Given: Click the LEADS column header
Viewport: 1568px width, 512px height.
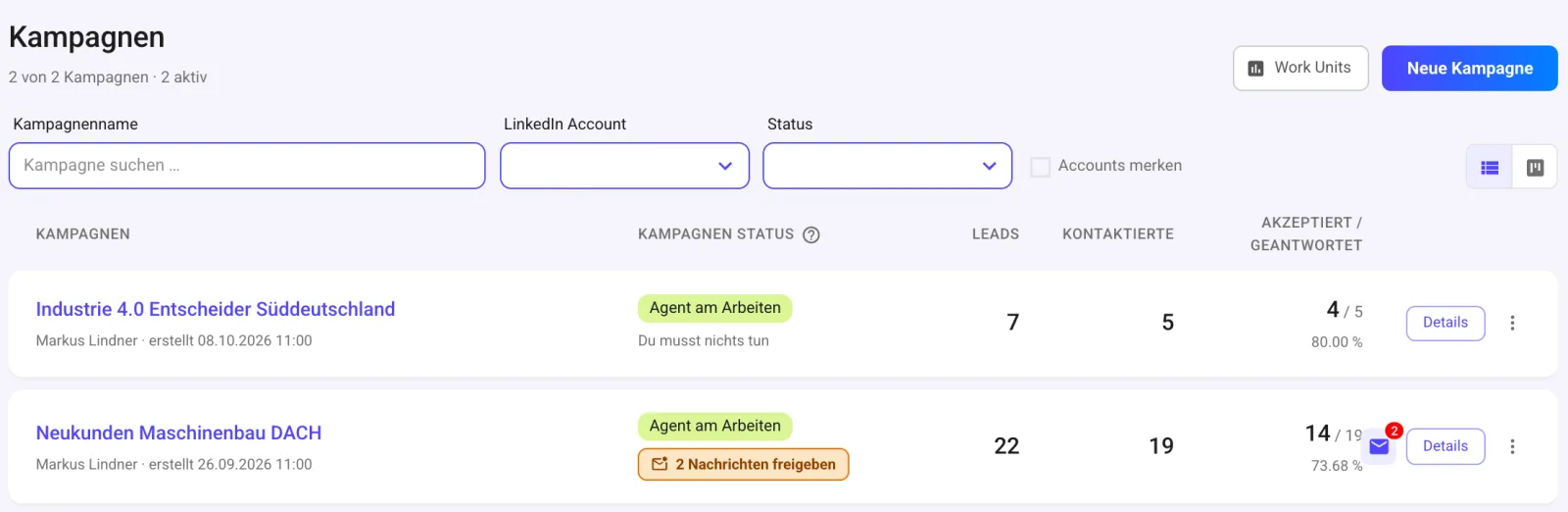Looking at the screenshot, I should 996,234.
